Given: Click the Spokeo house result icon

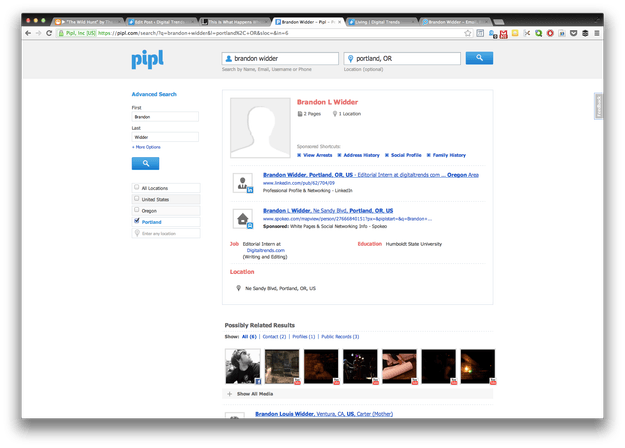Looking at the screenshot, I should 243,219.
